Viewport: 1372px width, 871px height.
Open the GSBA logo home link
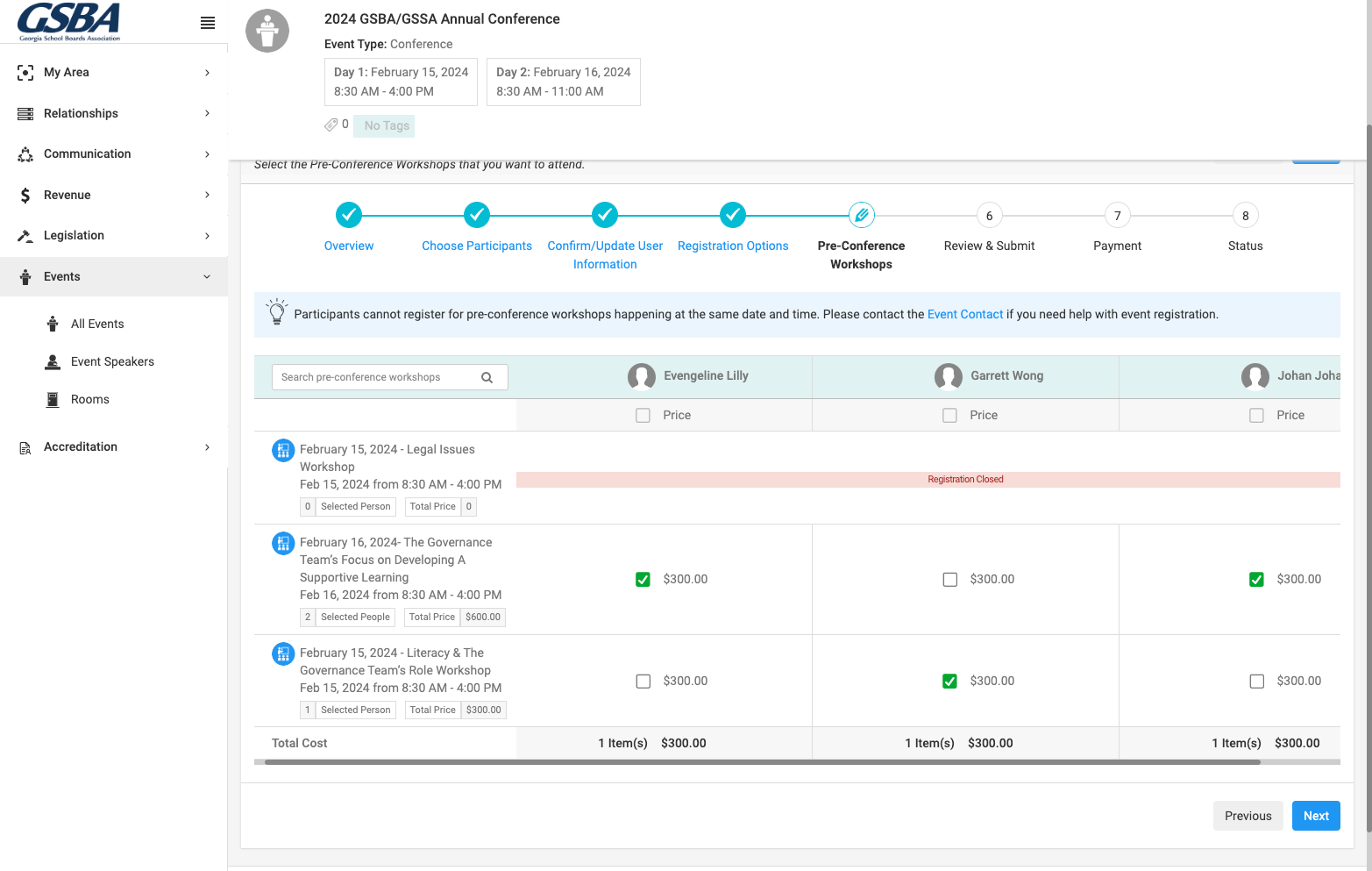pyautogui.click(x=69, y=22)
